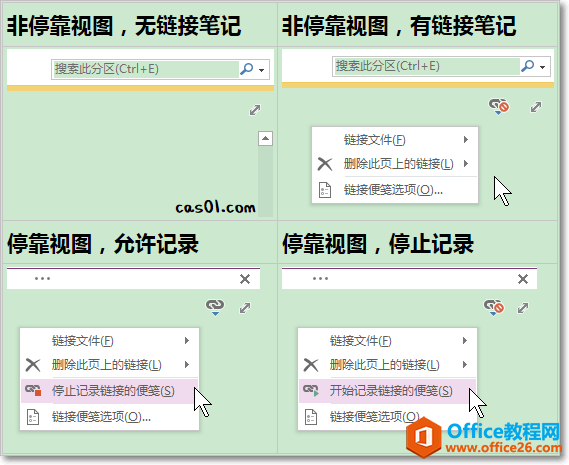Click search magnifier icon in 无链接笔记 panel
The width and height of the screenshot is (569, 465).
pos(247,69)
